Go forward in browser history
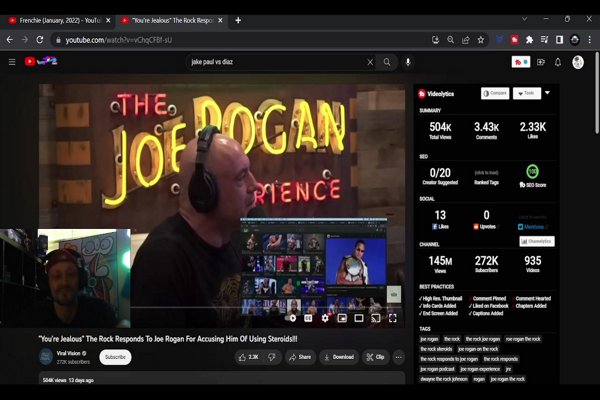The image size is (600, 400). tap(25, 40)
